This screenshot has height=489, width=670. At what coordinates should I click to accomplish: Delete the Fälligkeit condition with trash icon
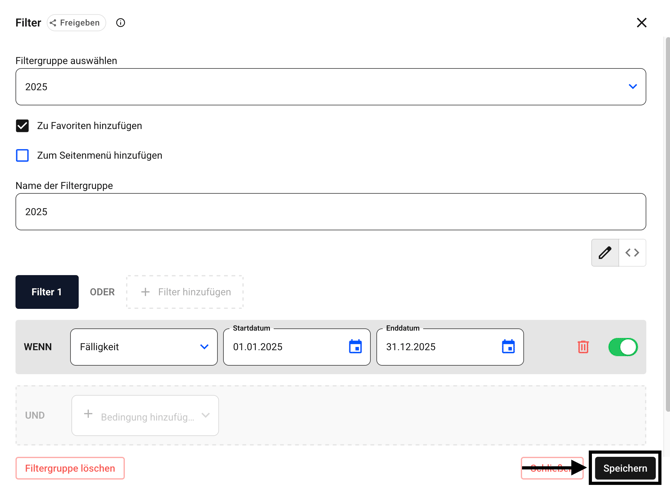tap(583, 347)
